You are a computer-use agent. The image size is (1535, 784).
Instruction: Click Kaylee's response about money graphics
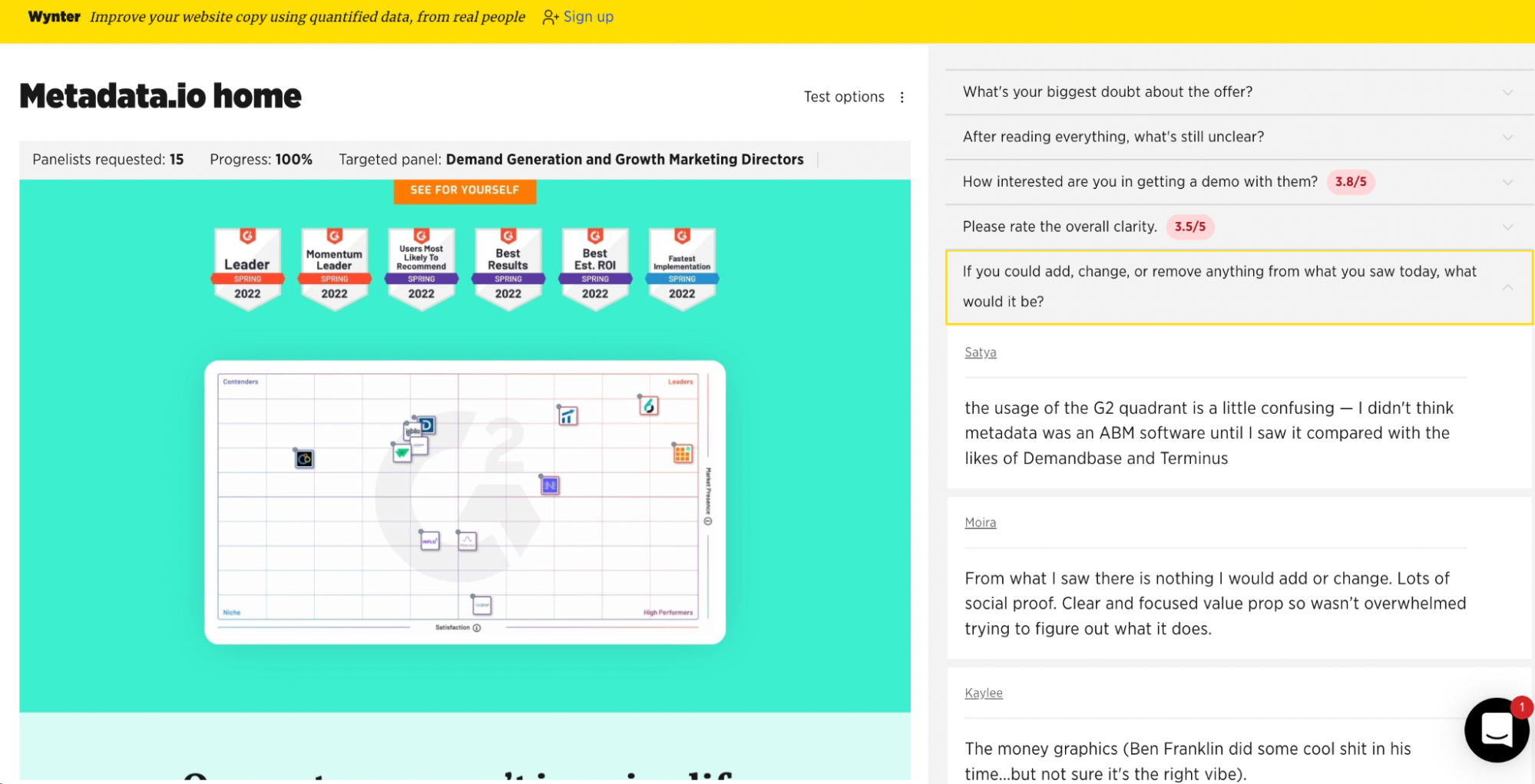pyautogui.click(x=1187, y=761)
